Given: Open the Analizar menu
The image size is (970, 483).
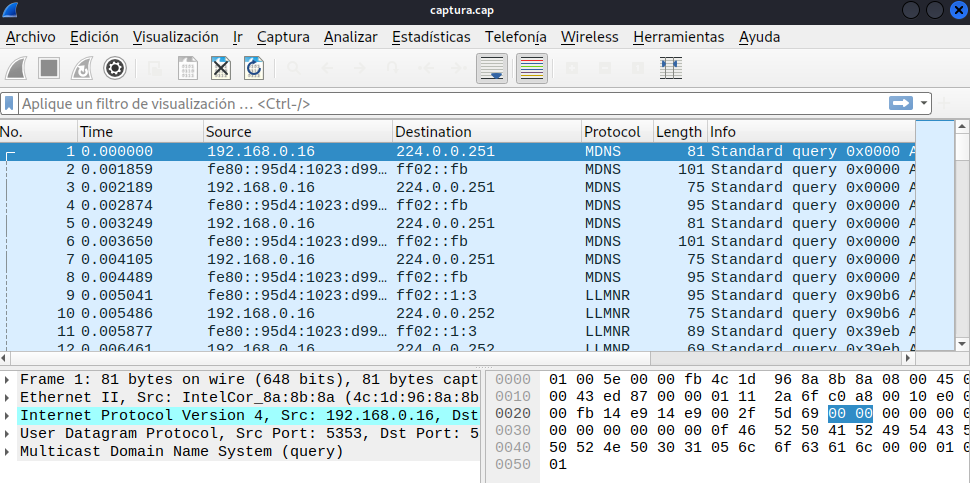Looking at the screenshot, I should (351, 37).
